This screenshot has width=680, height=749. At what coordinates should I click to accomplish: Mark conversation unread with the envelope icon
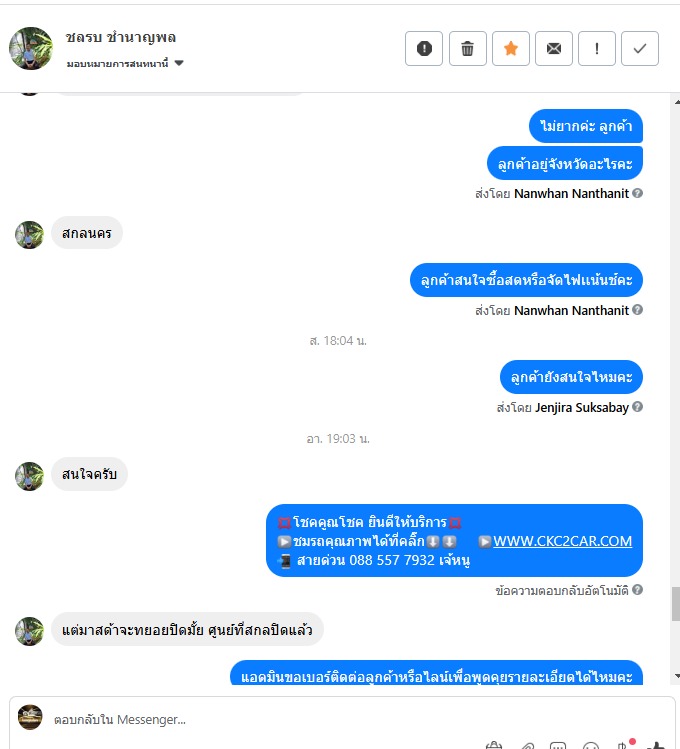[x=553, y=48]
